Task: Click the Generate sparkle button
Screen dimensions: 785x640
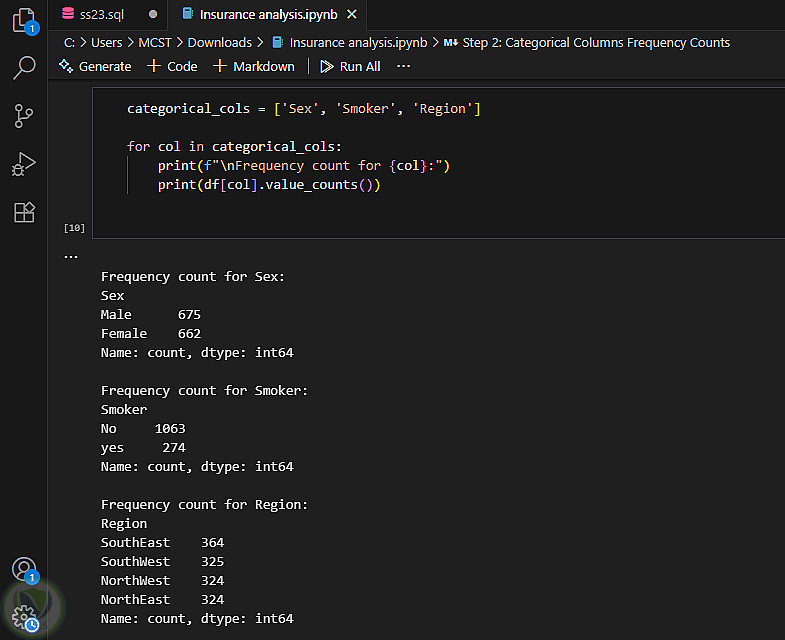Action: click(x=95, y=66)
